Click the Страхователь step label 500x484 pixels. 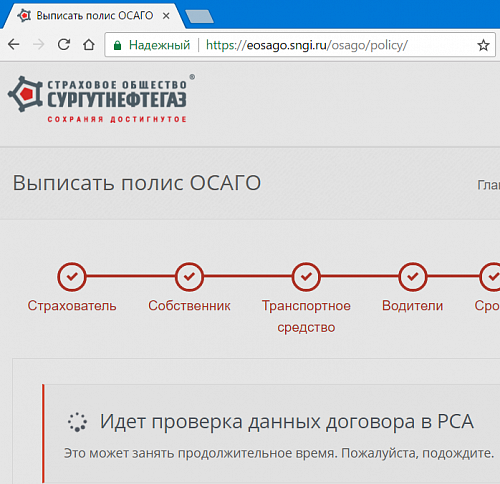coord(72,306)
